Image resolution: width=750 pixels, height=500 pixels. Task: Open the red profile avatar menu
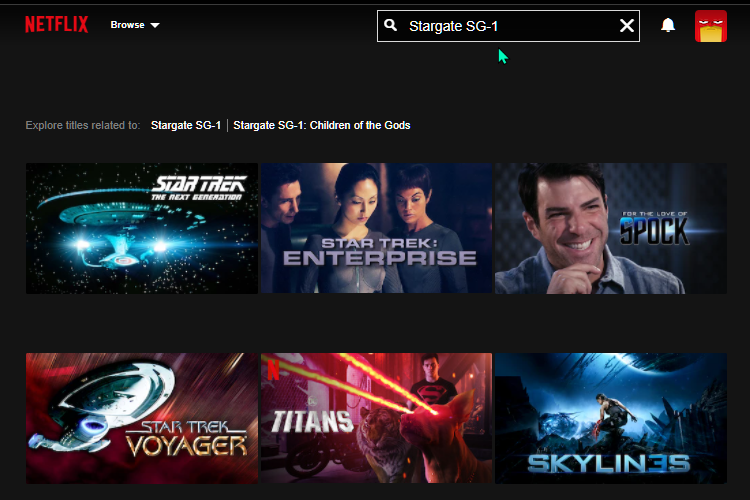[x=711, y=26]
